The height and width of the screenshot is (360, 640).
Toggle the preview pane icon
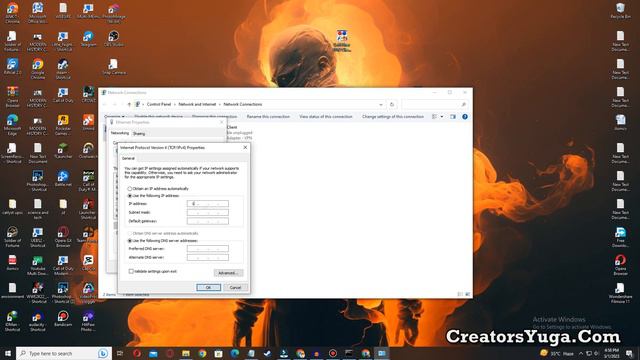click(453, 117)
